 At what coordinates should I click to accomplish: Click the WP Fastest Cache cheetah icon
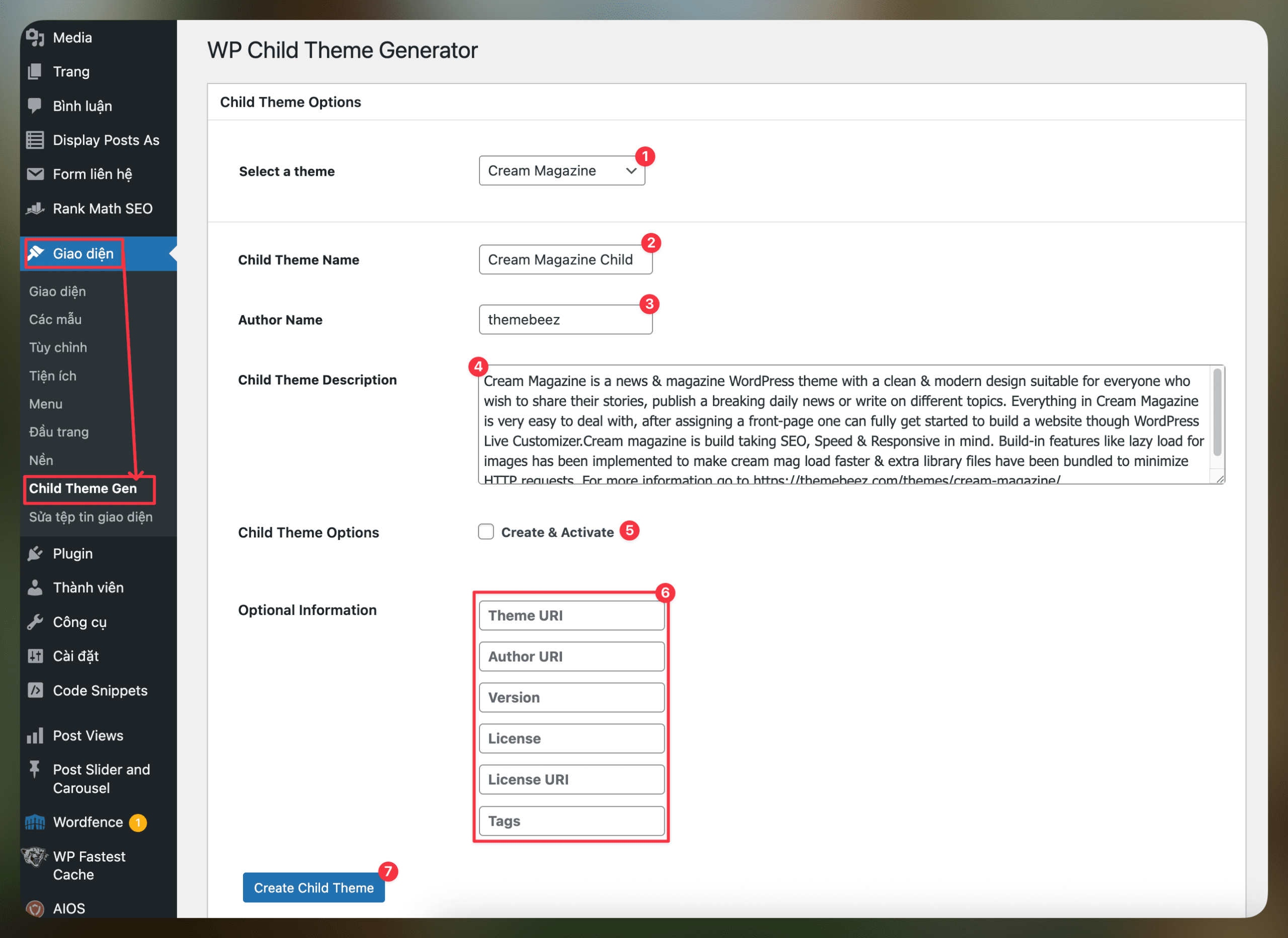coord(34,856)
